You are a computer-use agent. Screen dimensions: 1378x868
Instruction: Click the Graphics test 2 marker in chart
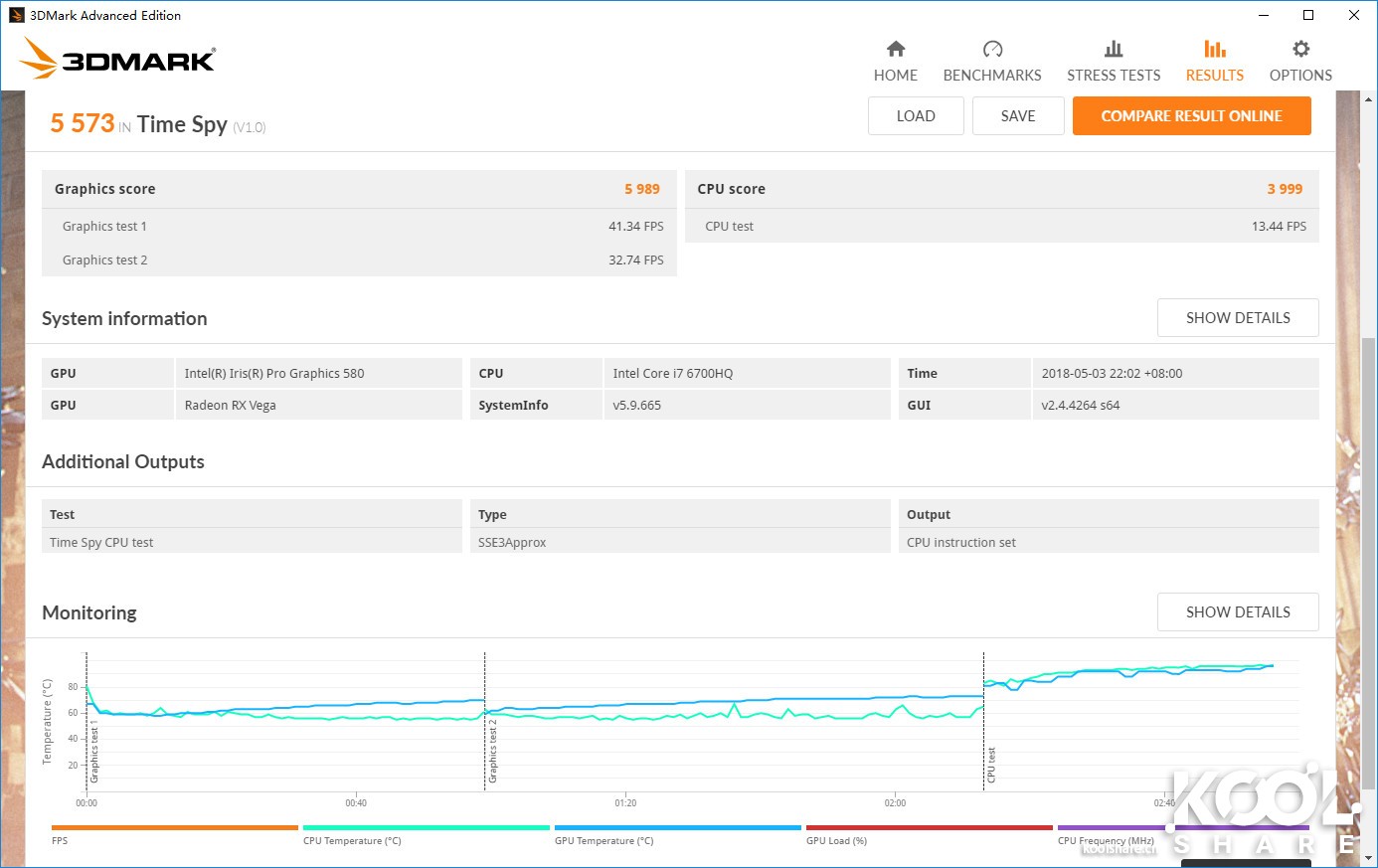(x=492, y=751)
